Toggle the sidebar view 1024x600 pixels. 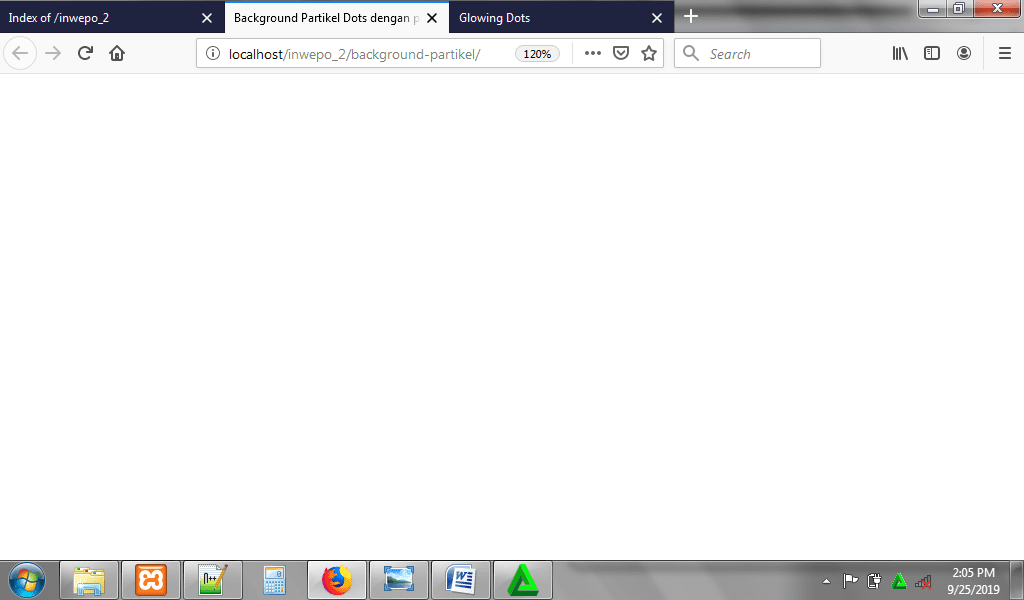(932, 53)
